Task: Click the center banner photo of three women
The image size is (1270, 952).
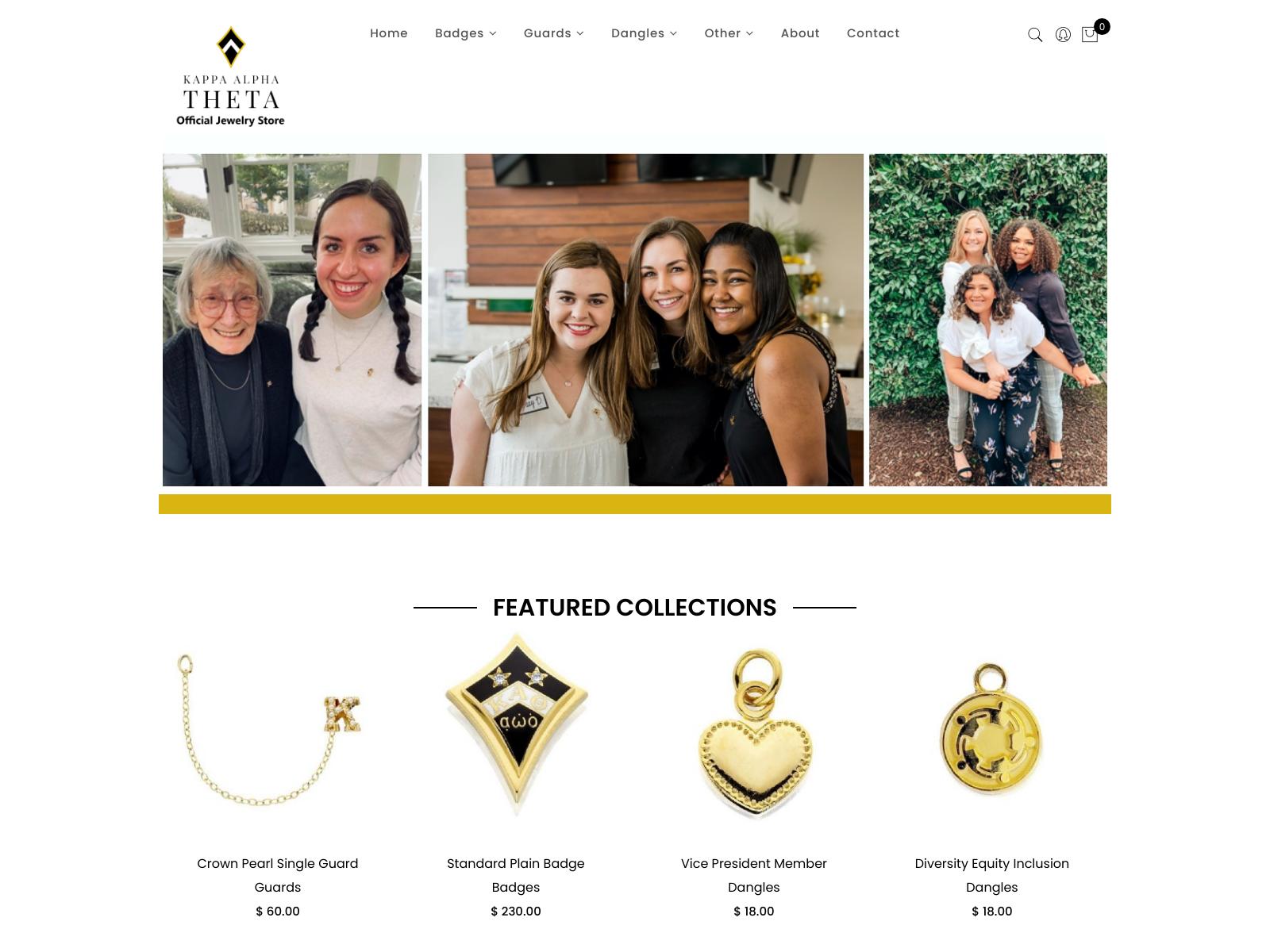Action: point(645,320)
